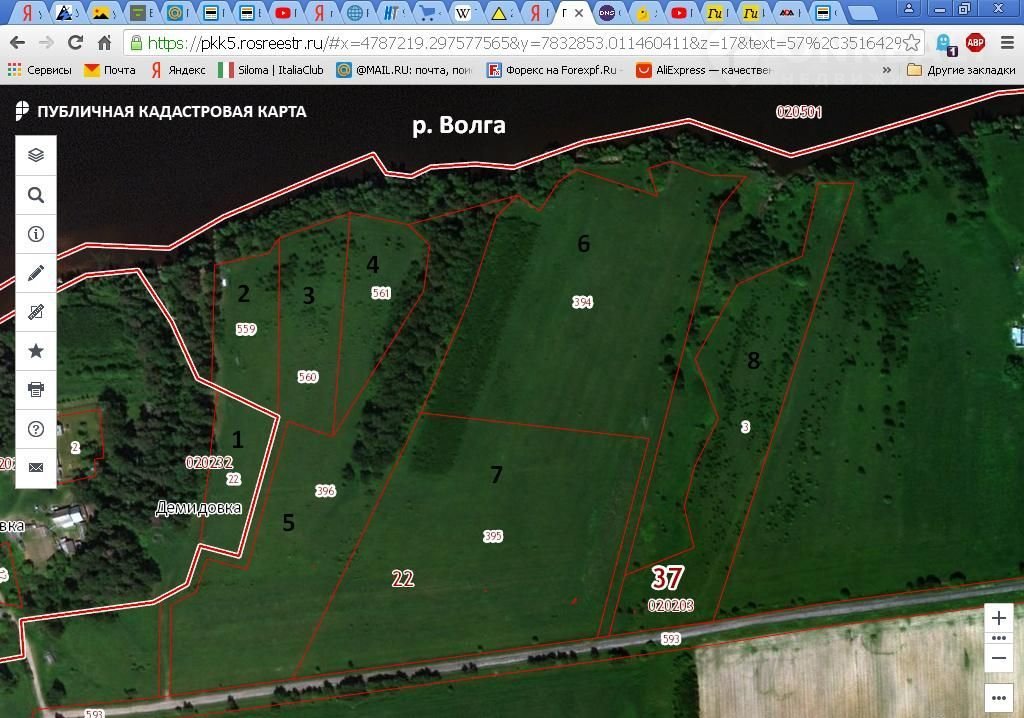Open the cadastral search tool
Screen dimensions: 1024x718
click(36, 195)
